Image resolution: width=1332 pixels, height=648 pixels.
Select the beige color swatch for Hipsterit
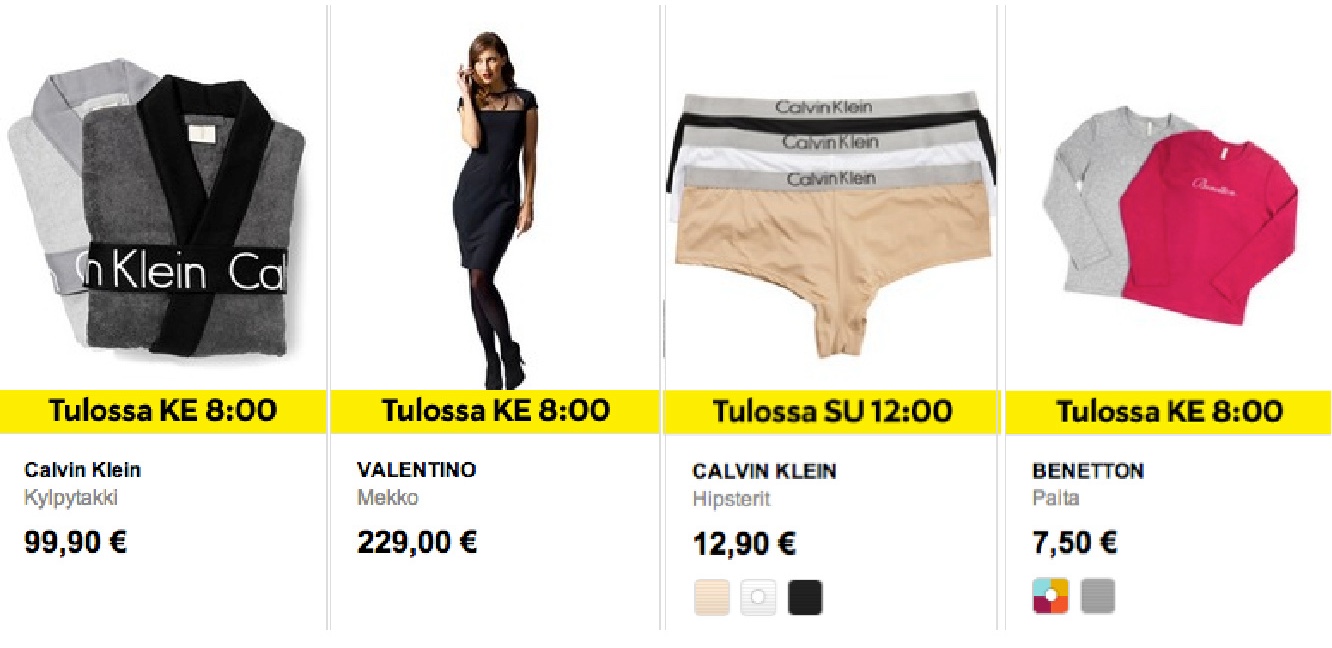point(711,597)
